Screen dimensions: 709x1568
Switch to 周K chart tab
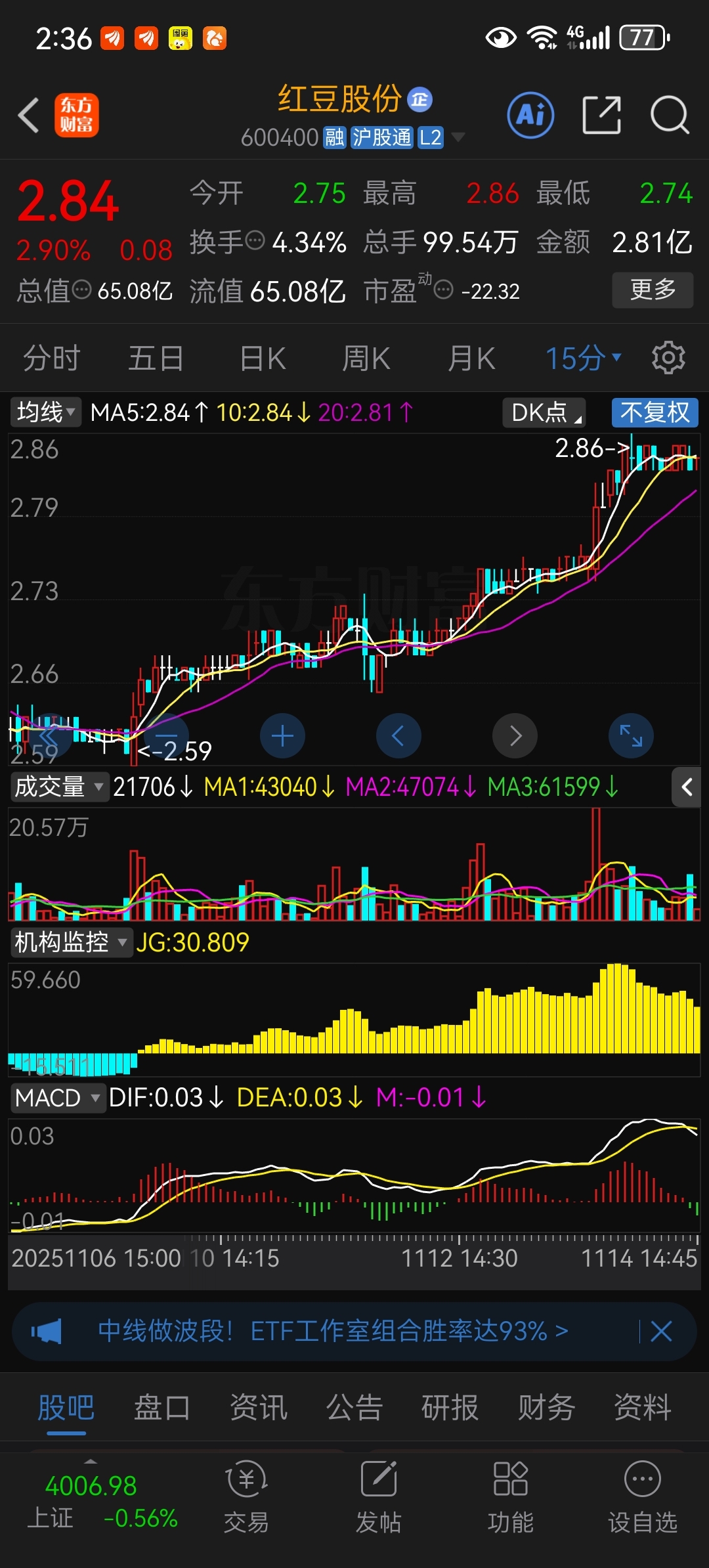[366, 358]
